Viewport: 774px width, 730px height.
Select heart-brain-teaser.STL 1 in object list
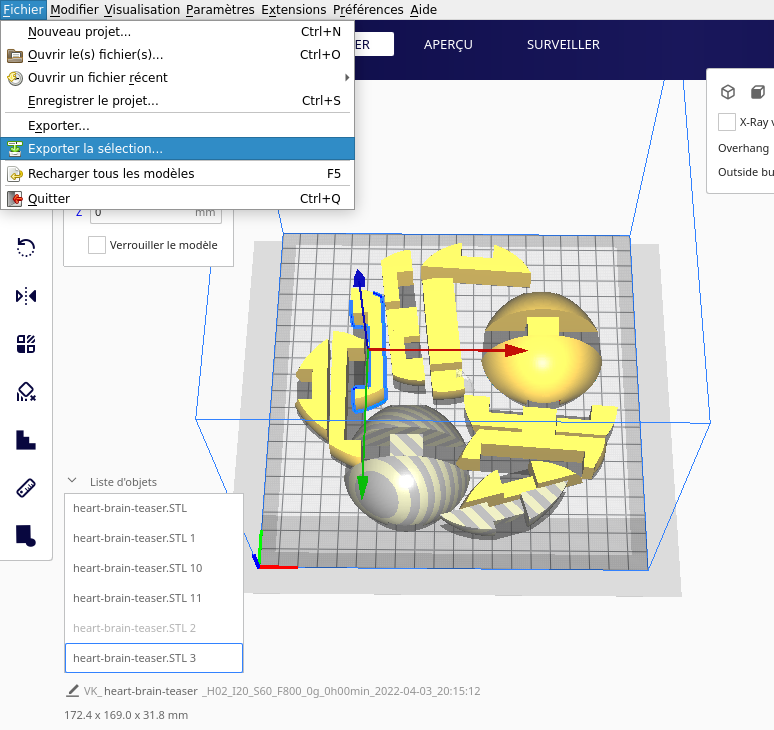(154, 538)
